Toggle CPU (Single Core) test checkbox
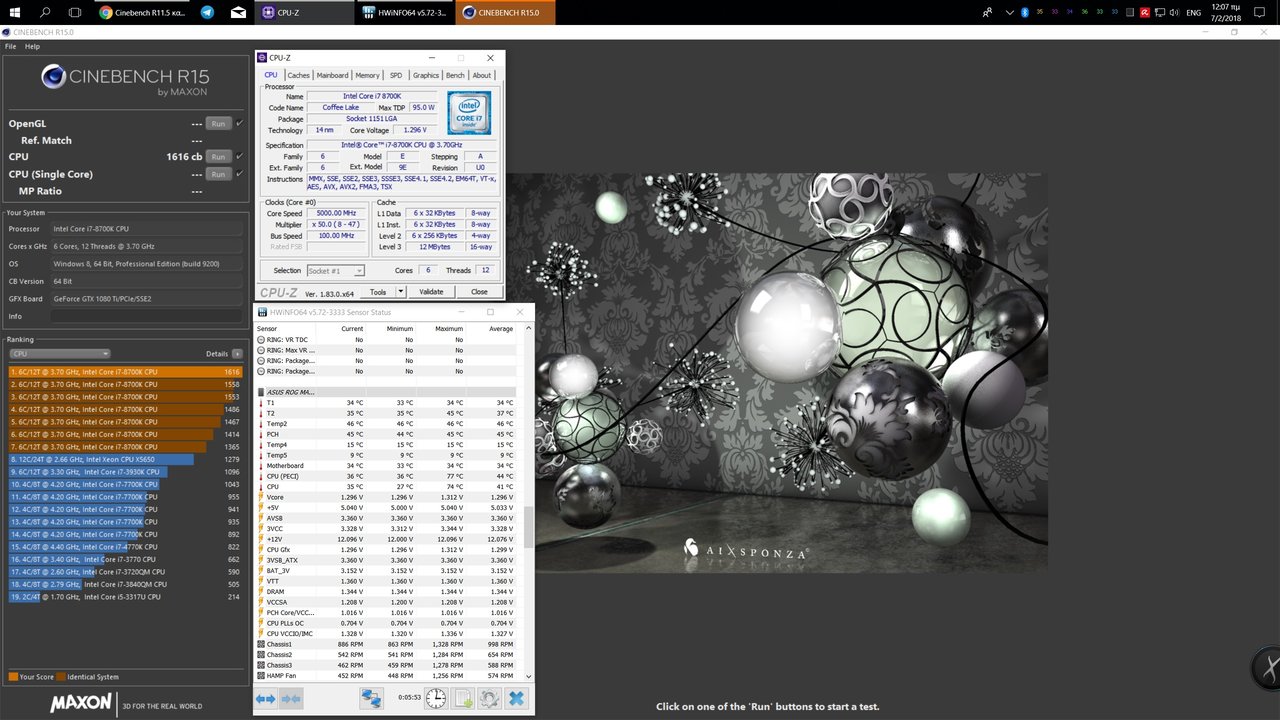The width and height of the screenshot is (1280, 720). click(239, 173)
